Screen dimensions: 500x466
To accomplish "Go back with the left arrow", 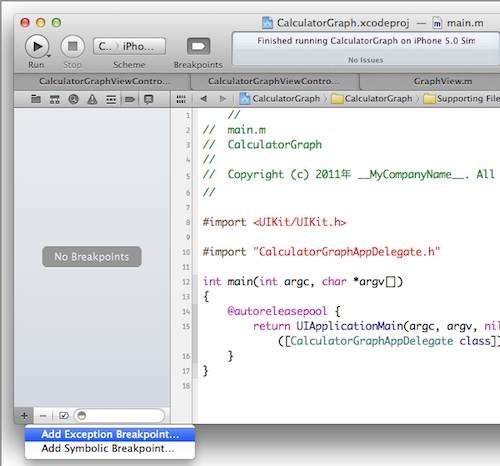I will [x=204, y=99].
